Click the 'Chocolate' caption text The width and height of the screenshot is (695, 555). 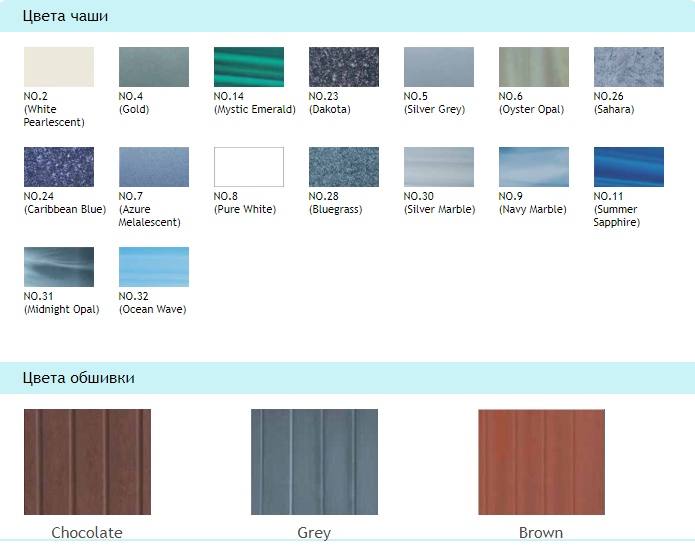coord(87,532)
